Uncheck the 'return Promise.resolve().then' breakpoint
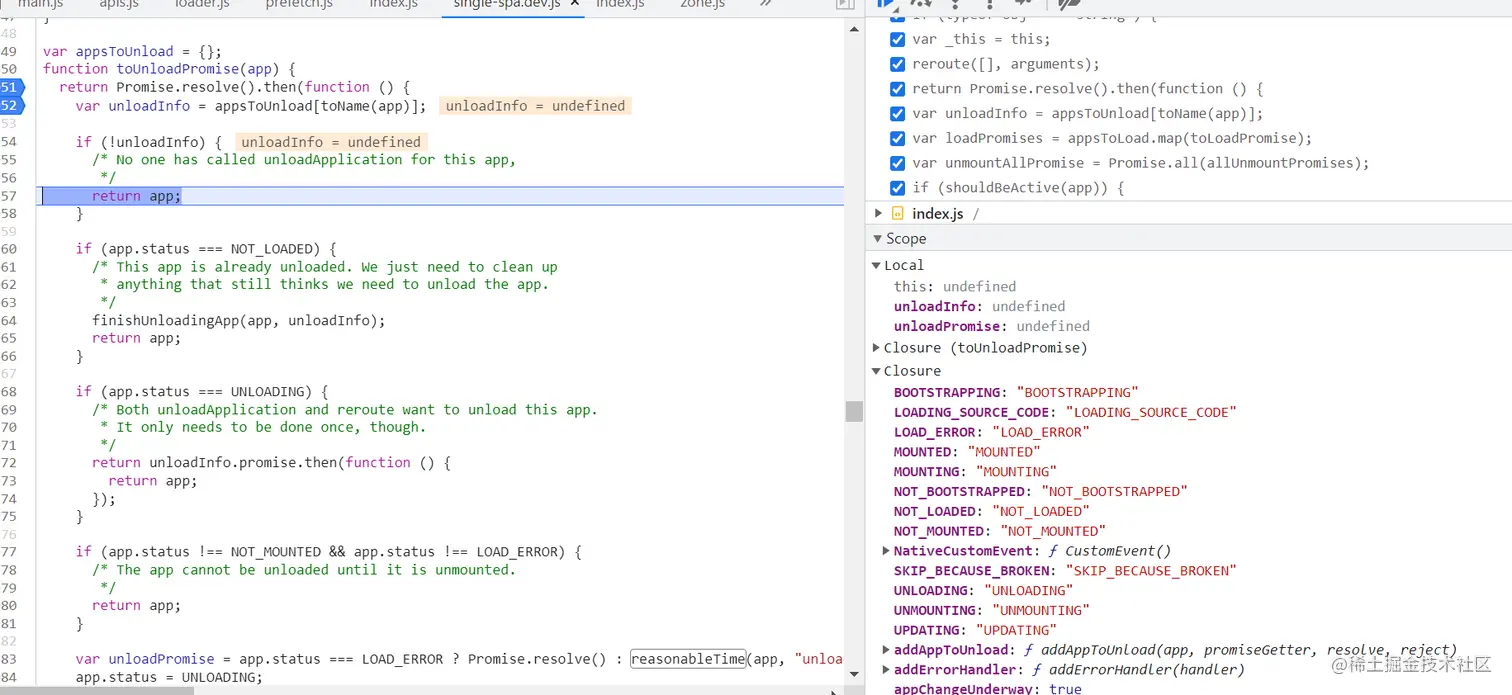 (x=898, y=89)
